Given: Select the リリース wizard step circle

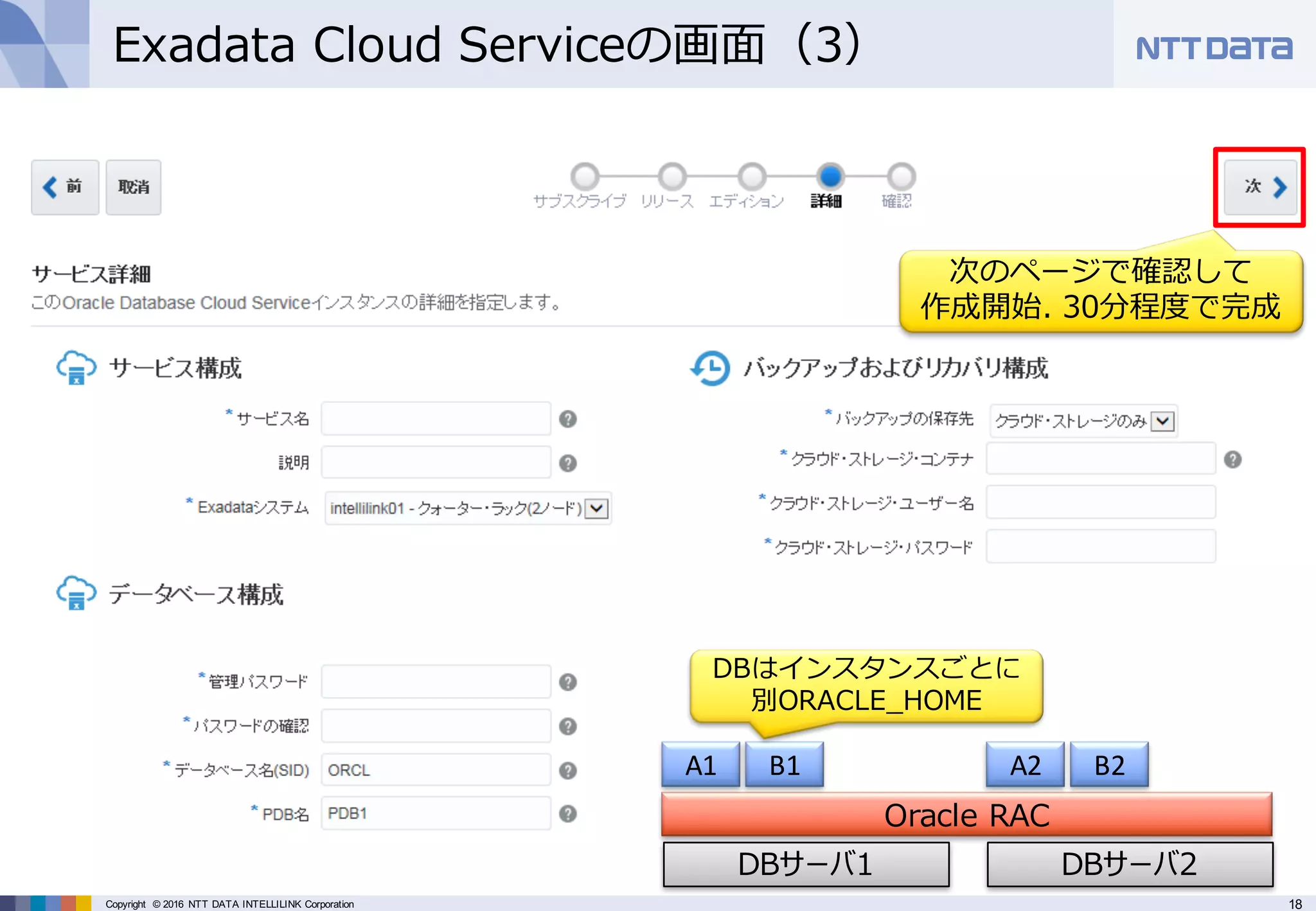Looking at the screenshot, I should point(672,176).
